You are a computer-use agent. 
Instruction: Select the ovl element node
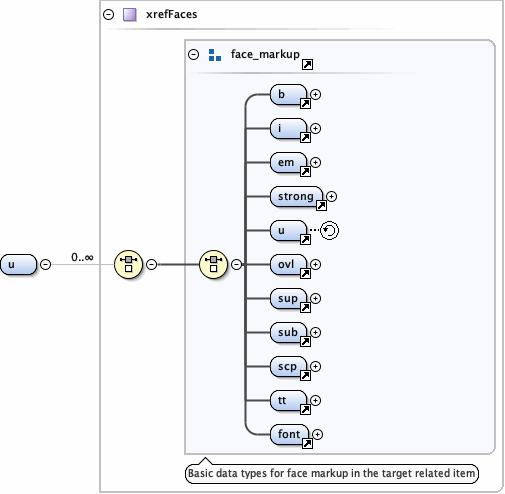click(x=288, y=265)
